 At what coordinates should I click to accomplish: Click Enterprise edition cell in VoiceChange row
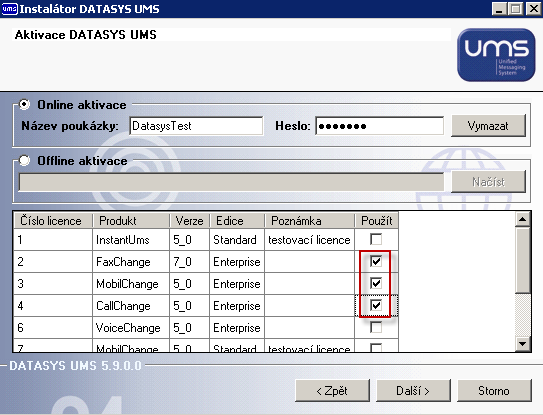(237, 328)
